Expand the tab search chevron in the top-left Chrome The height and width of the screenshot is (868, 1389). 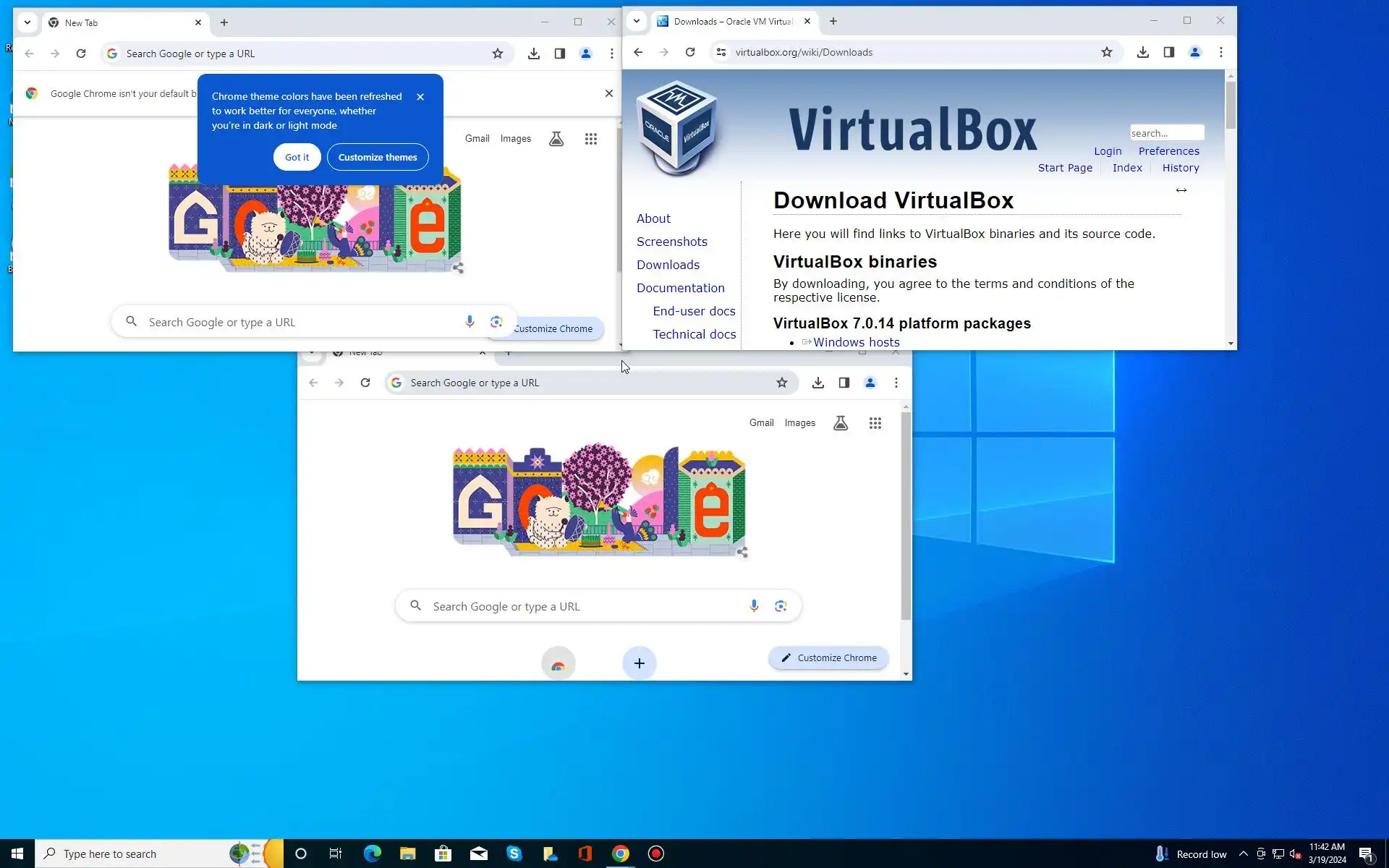(27, 22)
